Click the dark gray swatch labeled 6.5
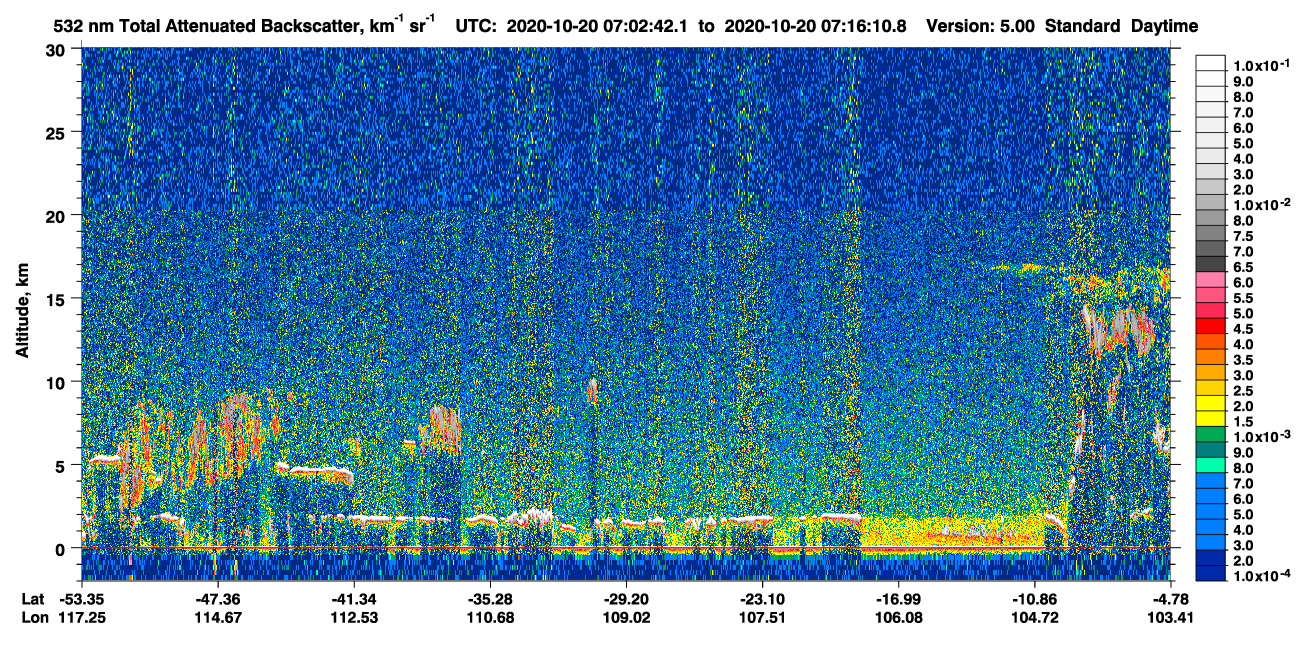Image resolution: width=1300 pixels, height=667 pixels. (1210, 263)
